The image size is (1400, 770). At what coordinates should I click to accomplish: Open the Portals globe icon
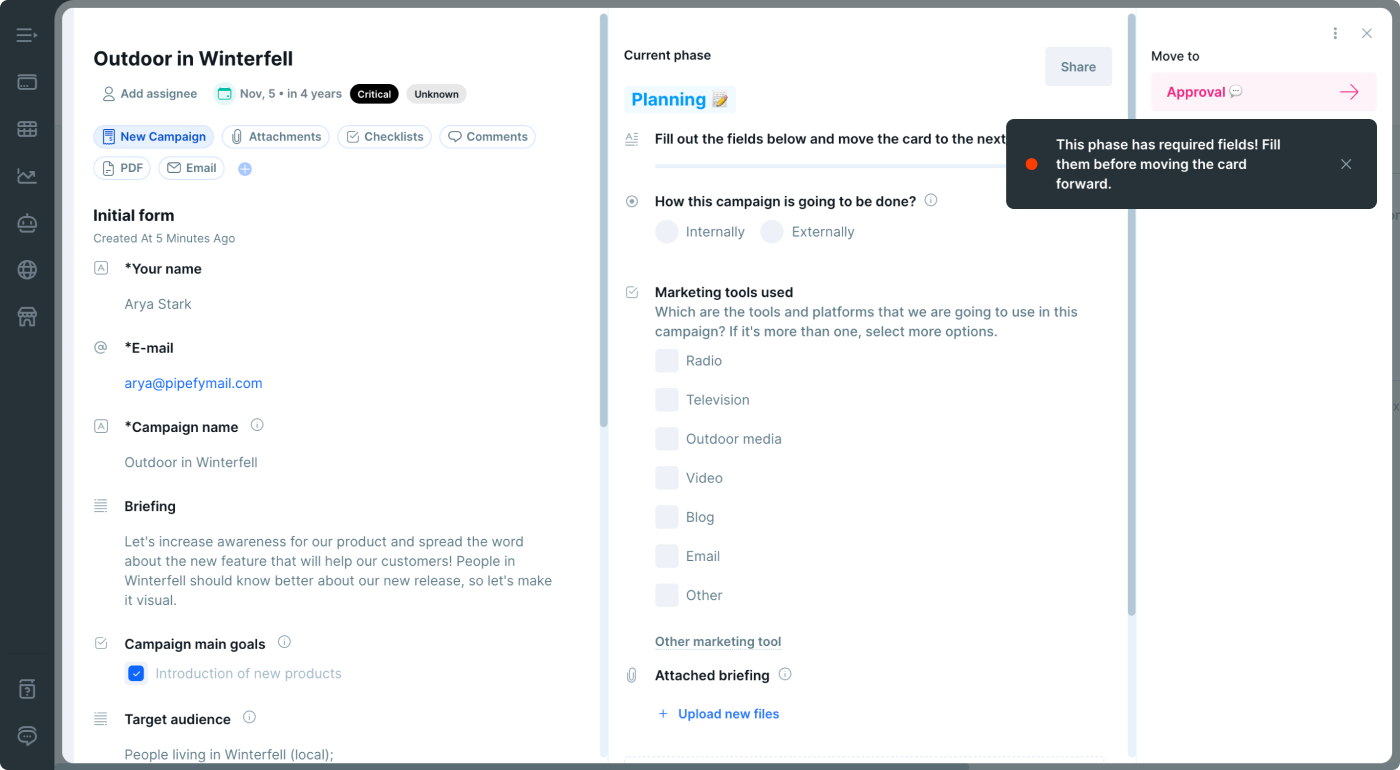click(x=26, y=269)
